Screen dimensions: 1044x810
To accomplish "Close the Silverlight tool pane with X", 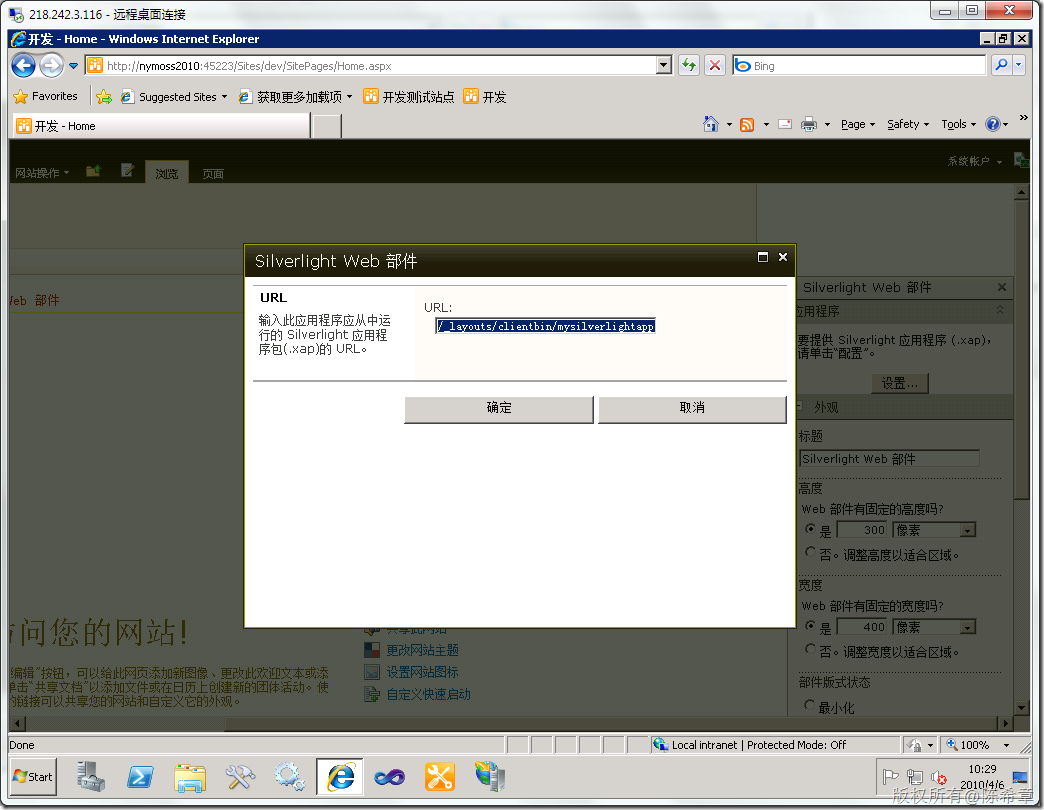I will tap(1001, 287).
